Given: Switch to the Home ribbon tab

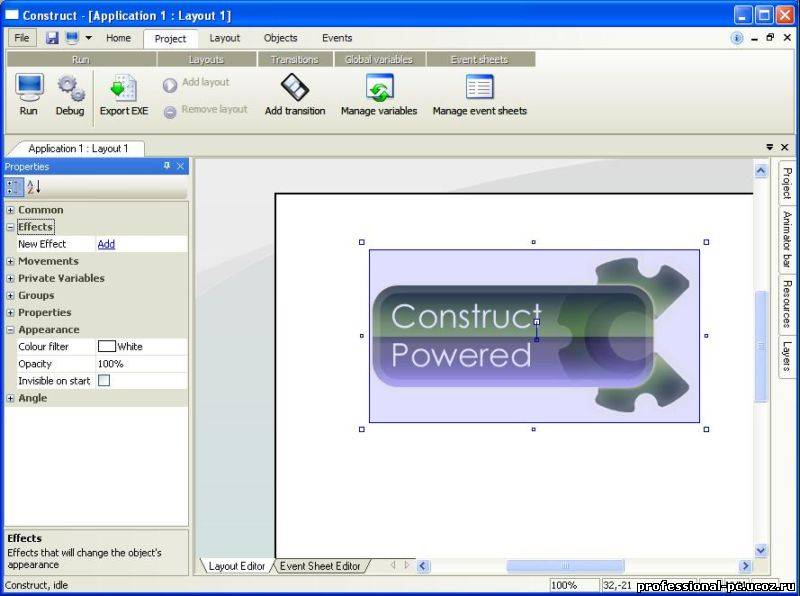Looking at the screenshot, I should (x=118, y=38).
